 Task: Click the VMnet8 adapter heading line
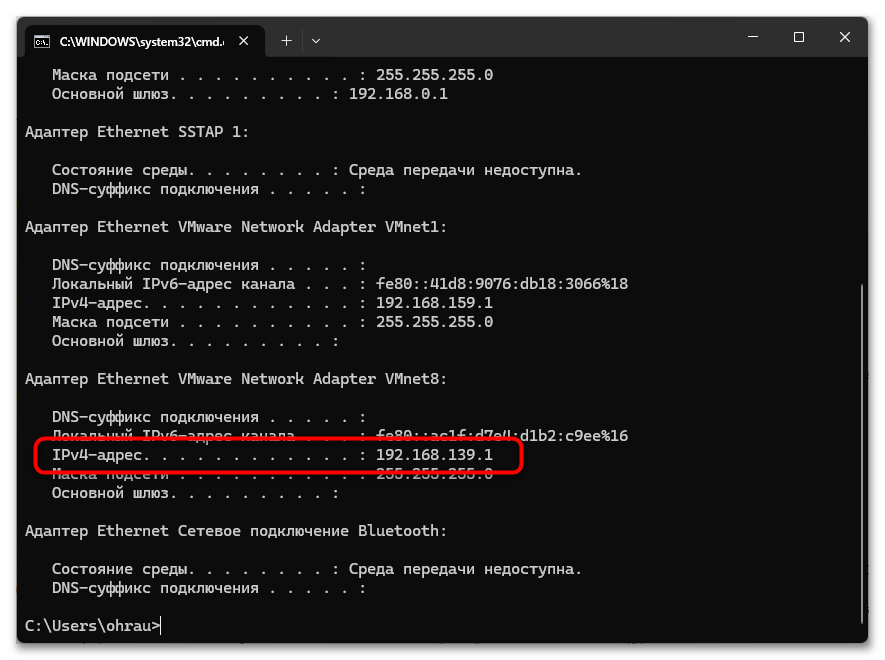[236, 379]
